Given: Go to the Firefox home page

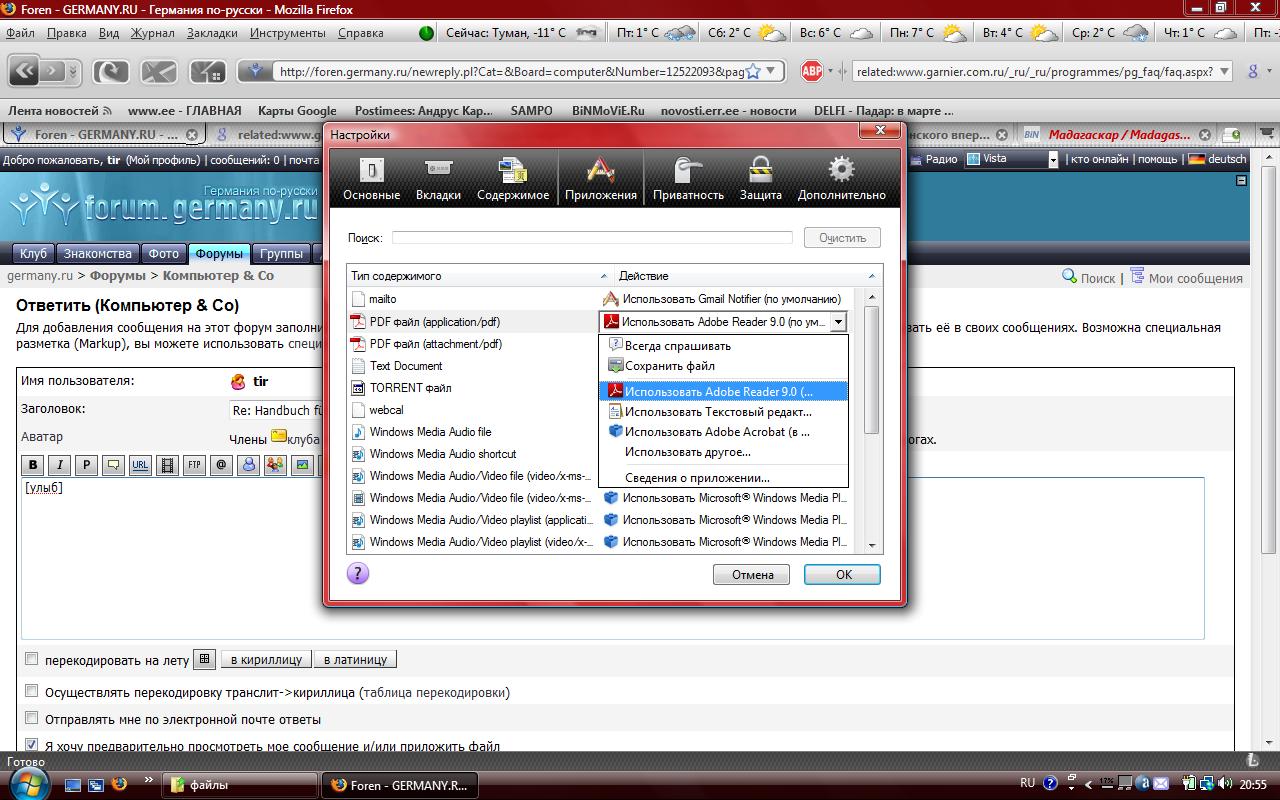Looking at the screenshot, I should [x=208, y=71].
